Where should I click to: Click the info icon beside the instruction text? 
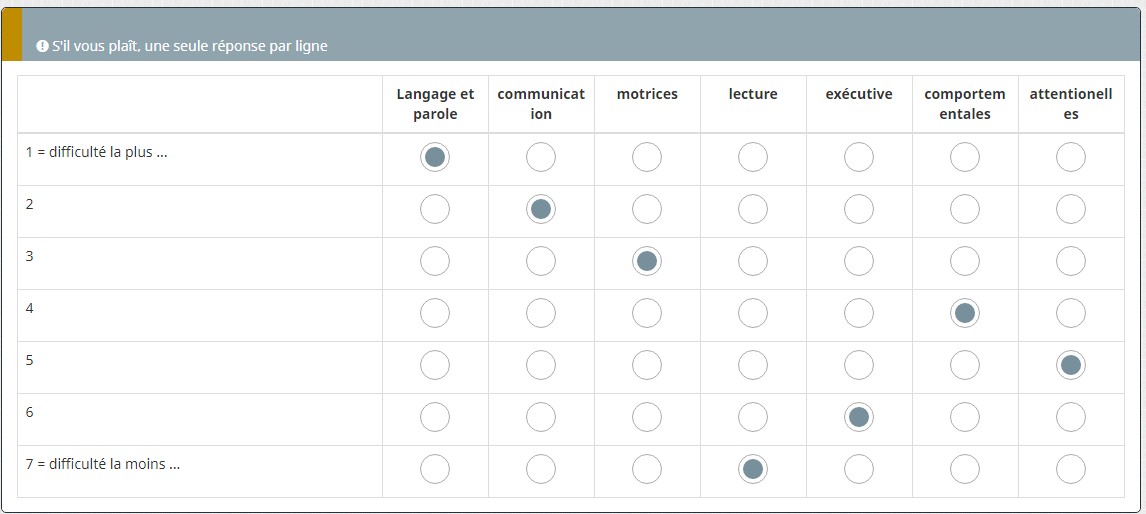pos(43,46)
